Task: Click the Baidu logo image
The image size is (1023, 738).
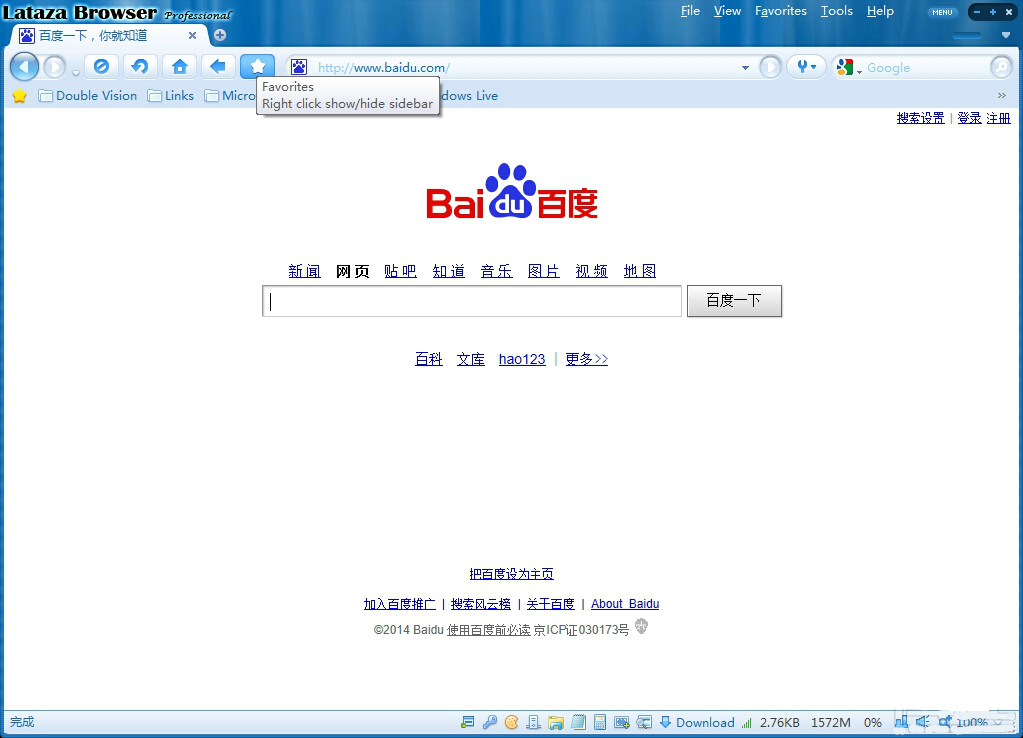Action: [512, 191]
